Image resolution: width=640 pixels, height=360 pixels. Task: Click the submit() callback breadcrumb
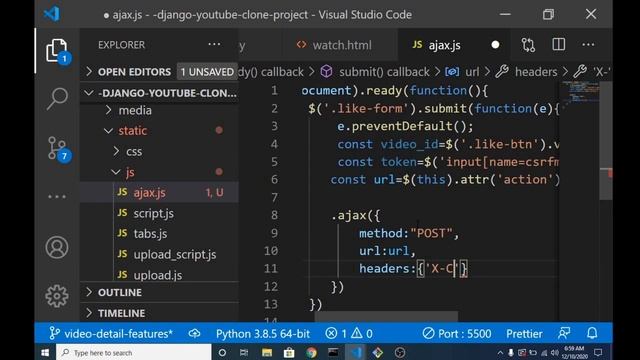384,72
